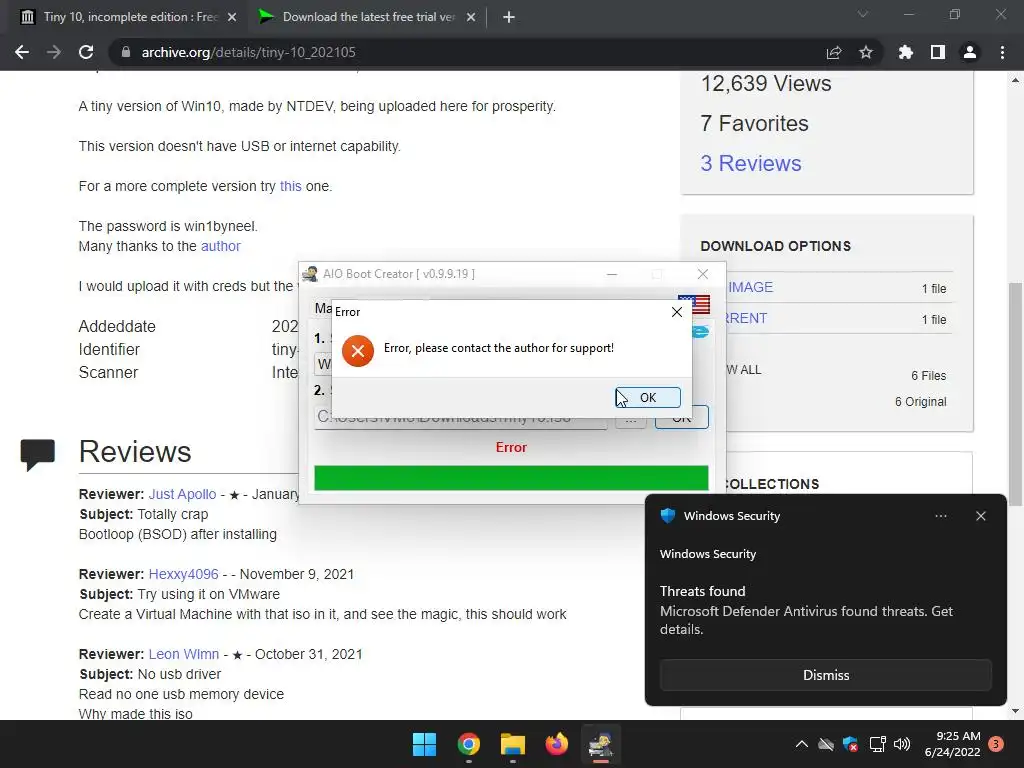Switch to Tiny 10 incomplete edition tab
The image size is (1024, 768).
[x=124, y=17]
